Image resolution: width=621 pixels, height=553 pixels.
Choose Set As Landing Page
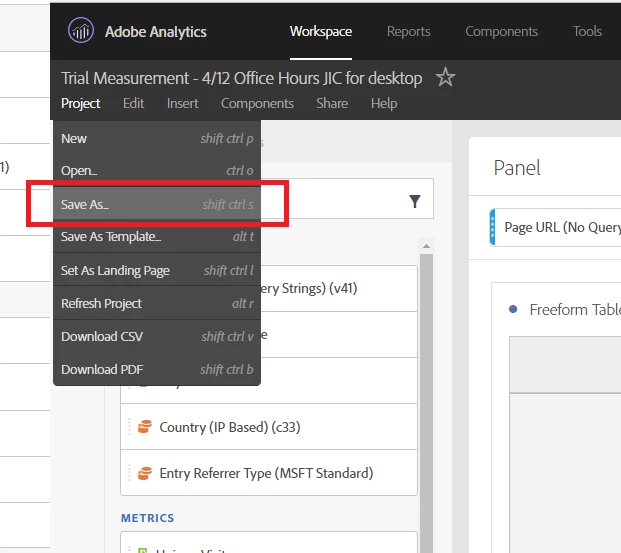click(157, 270)
